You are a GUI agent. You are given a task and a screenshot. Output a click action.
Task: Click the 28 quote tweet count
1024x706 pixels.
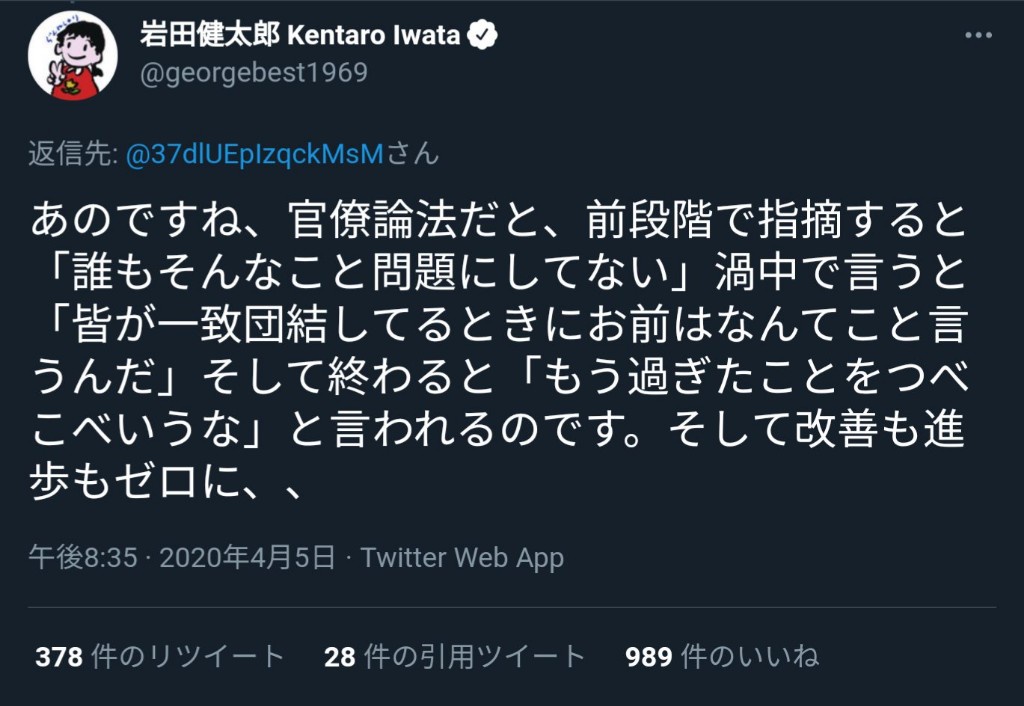click(340, 656)
